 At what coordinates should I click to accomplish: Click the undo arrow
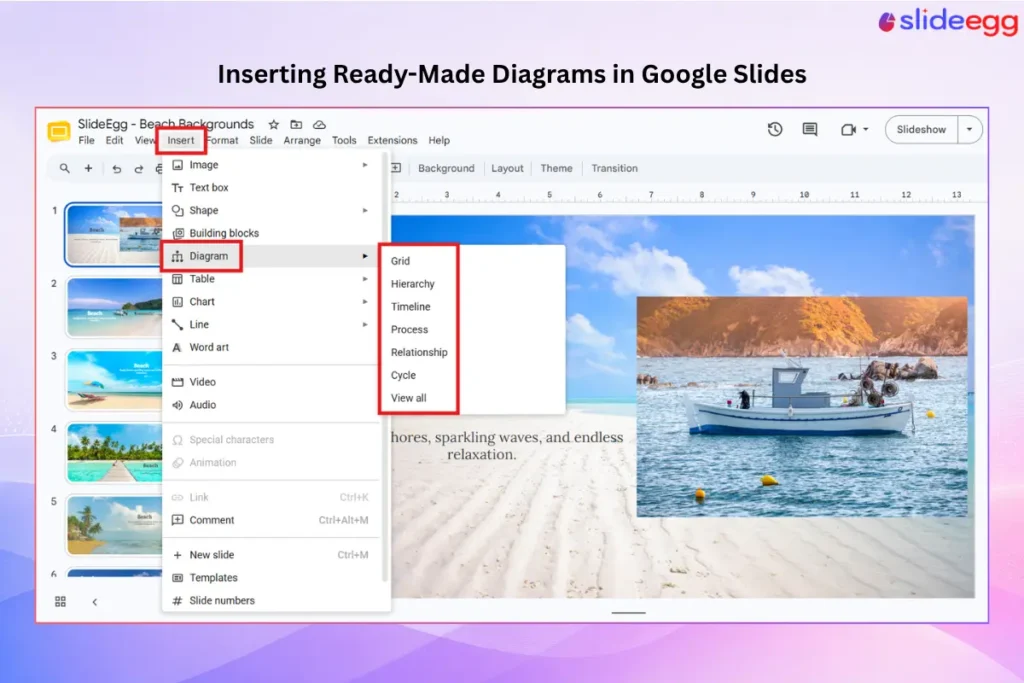click(116, 169)
